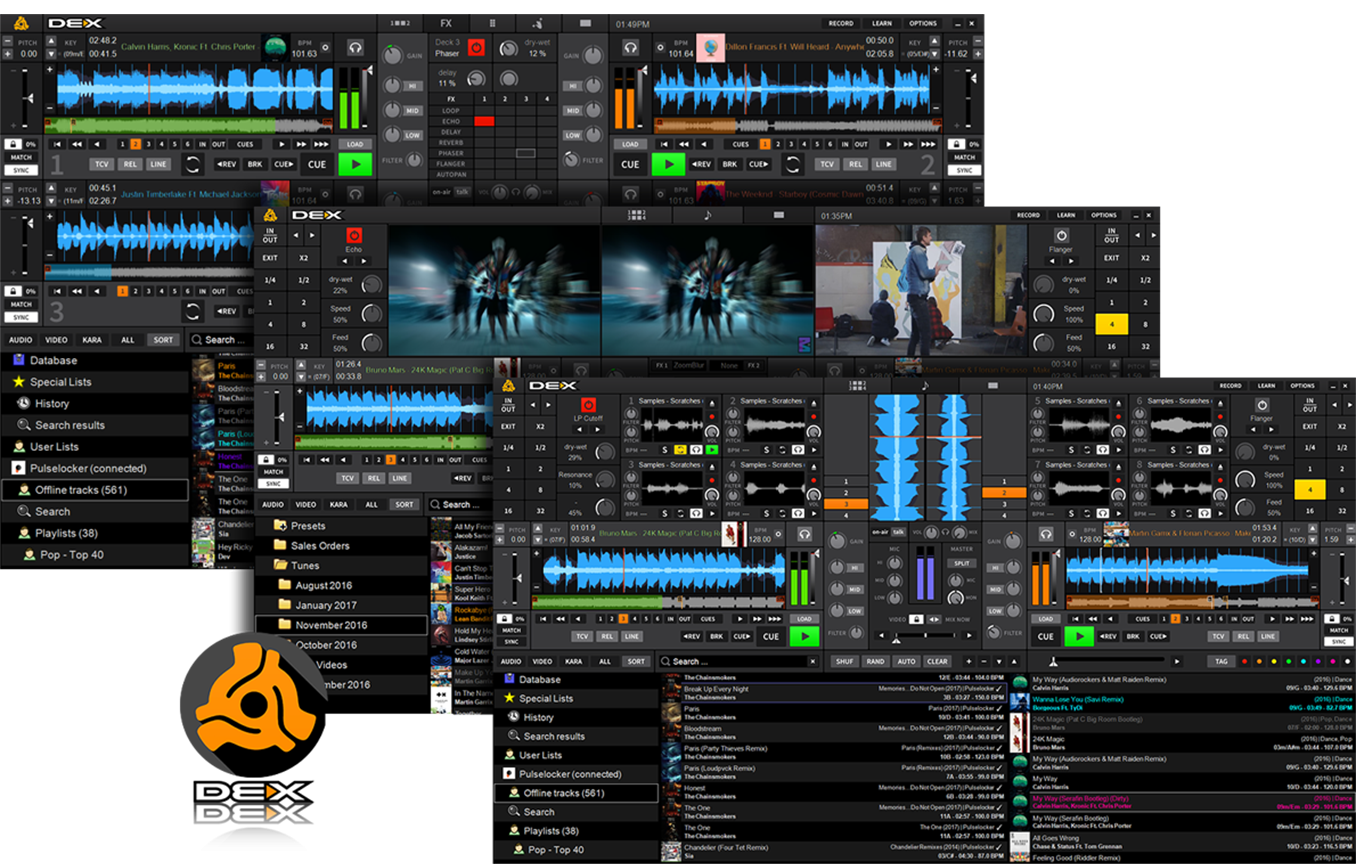Click red Phaser power icon in 01:49PM window
Image resolution: width=1356 pixels, height=864 pixels.
tap(475, 47)
